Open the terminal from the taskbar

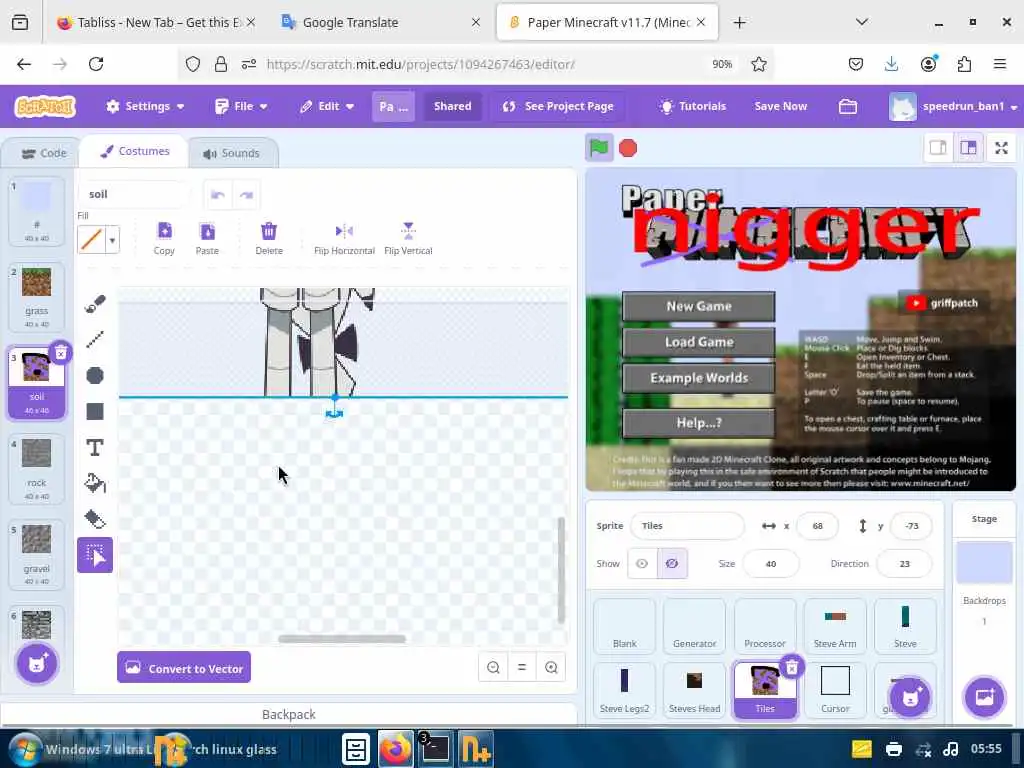tap(434, 749)
